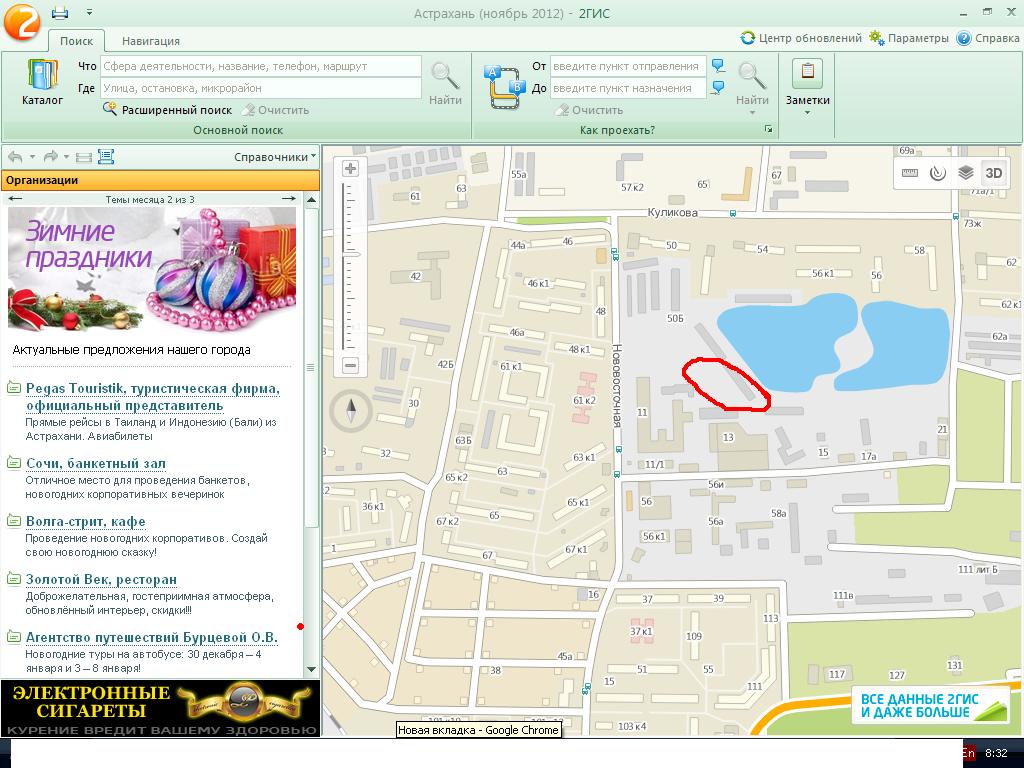Select the blue scroll-style card view icon
The image size is (1024, 768).
click(x=106, y=157)
